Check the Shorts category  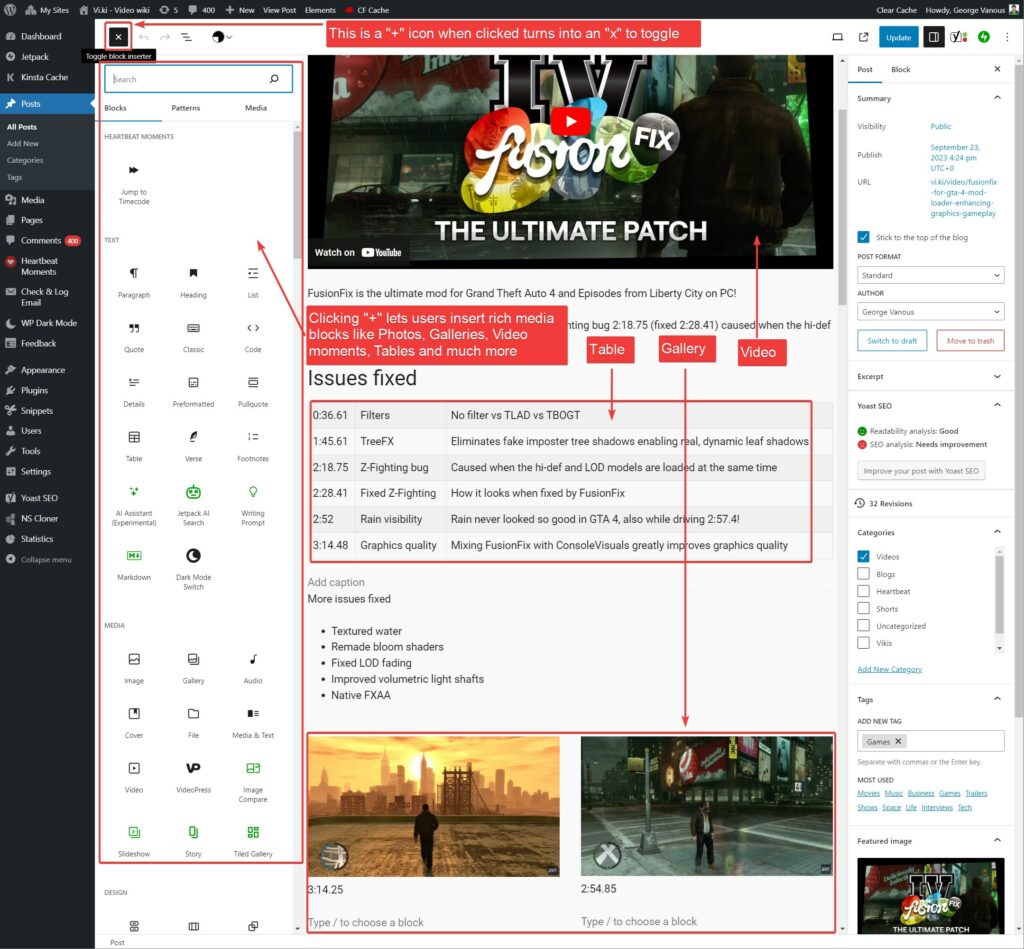[863, 609]
